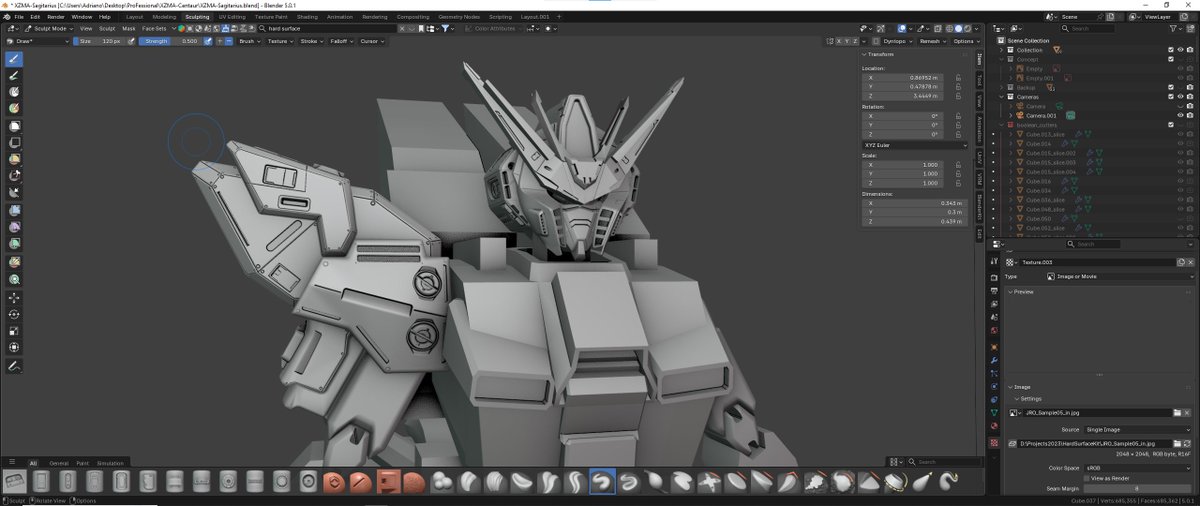Screen dimensions: 1200x506
Task: Click the Strength pressure sensitivity icon
Action: pos(208,41)
